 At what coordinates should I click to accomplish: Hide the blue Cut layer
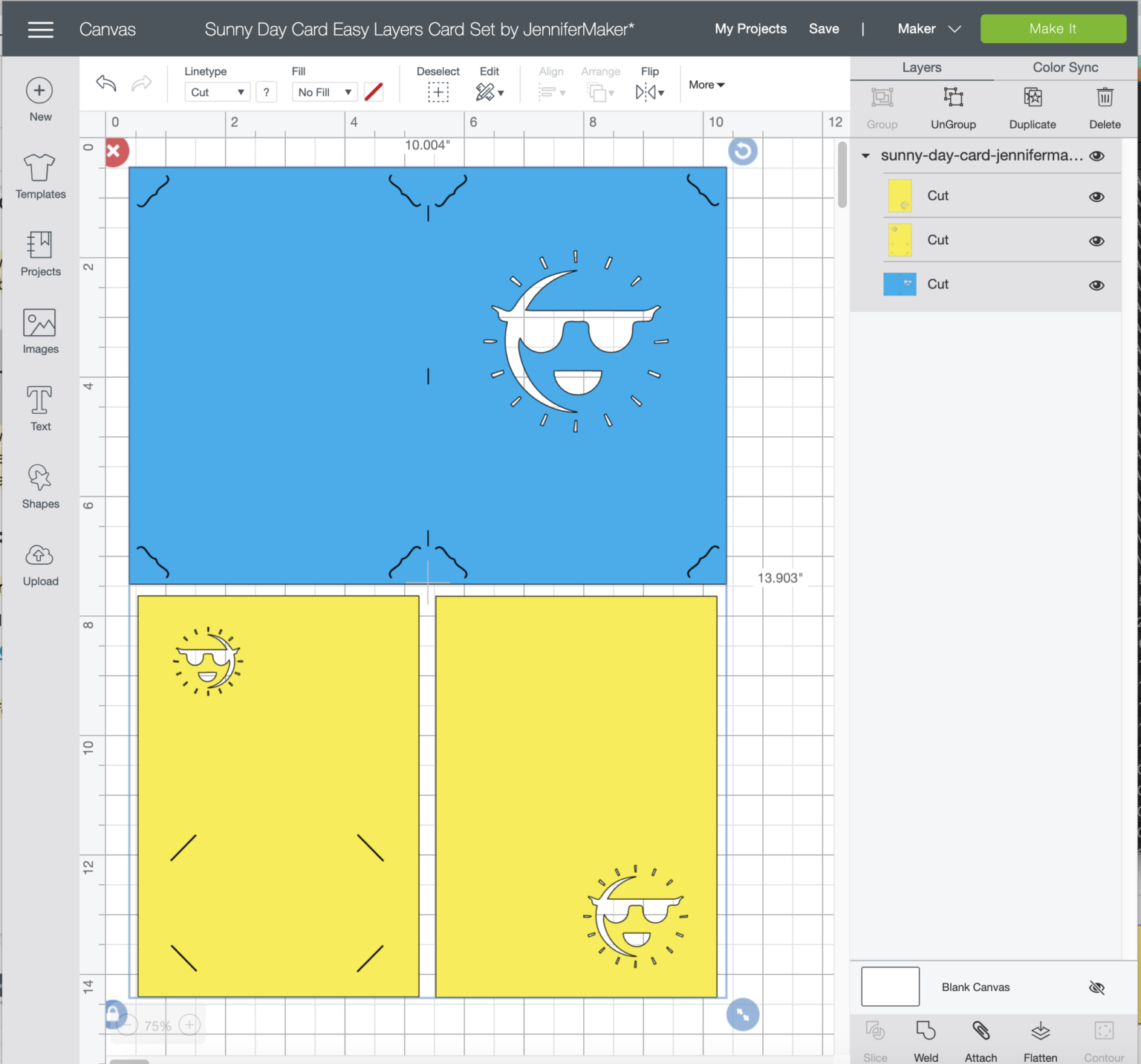[x=1096, y=285]
